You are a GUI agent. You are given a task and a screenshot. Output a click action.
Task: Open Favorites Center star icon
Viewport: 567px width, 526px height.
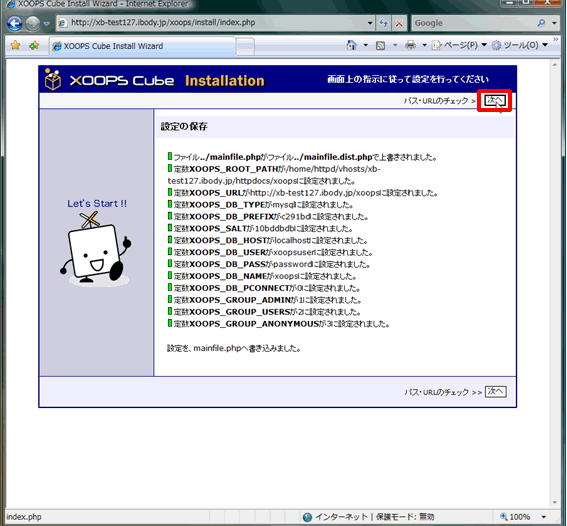coord(15,46)
